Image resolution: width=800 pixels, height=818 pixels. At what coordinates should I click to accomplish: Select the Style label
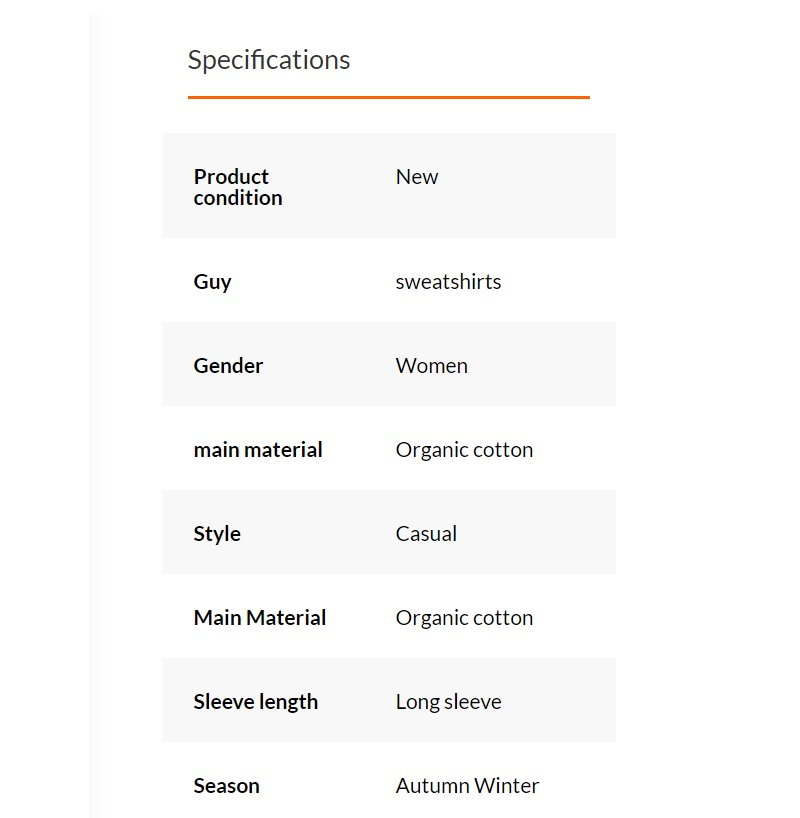click(x=217, y=534)
